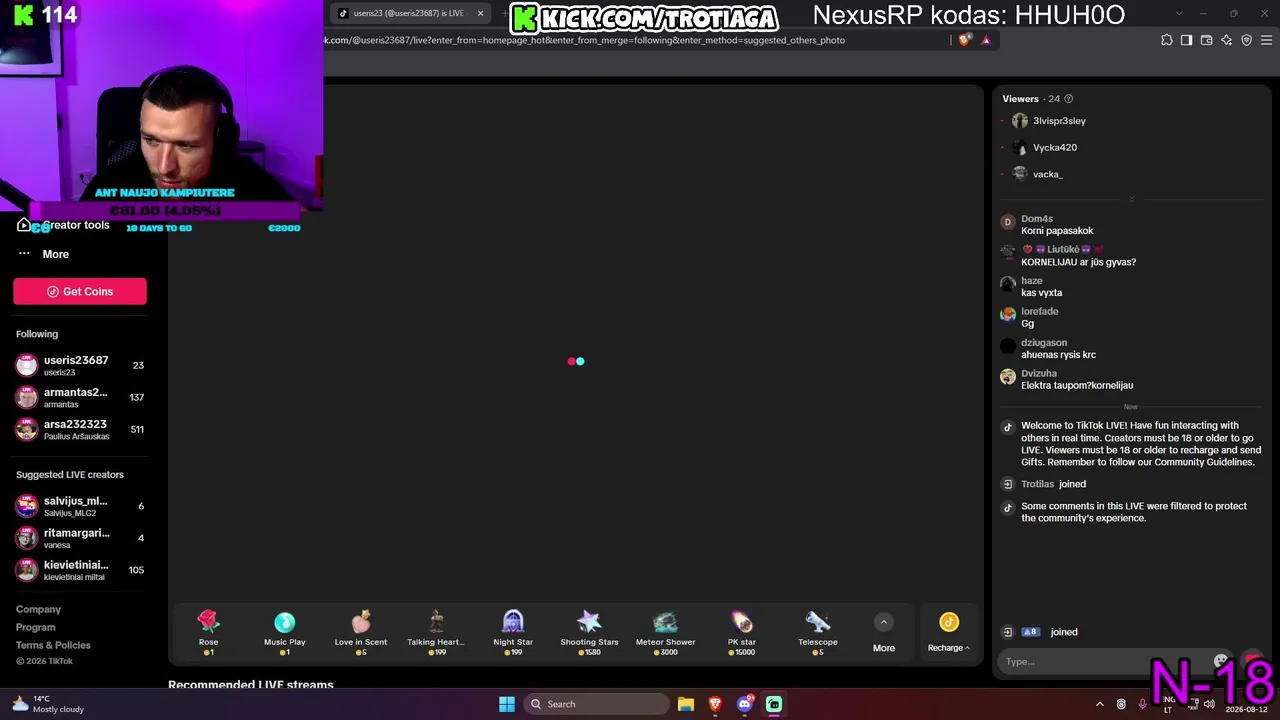
Task: Open arsa232323 live stream from Following
Action: 80,429
